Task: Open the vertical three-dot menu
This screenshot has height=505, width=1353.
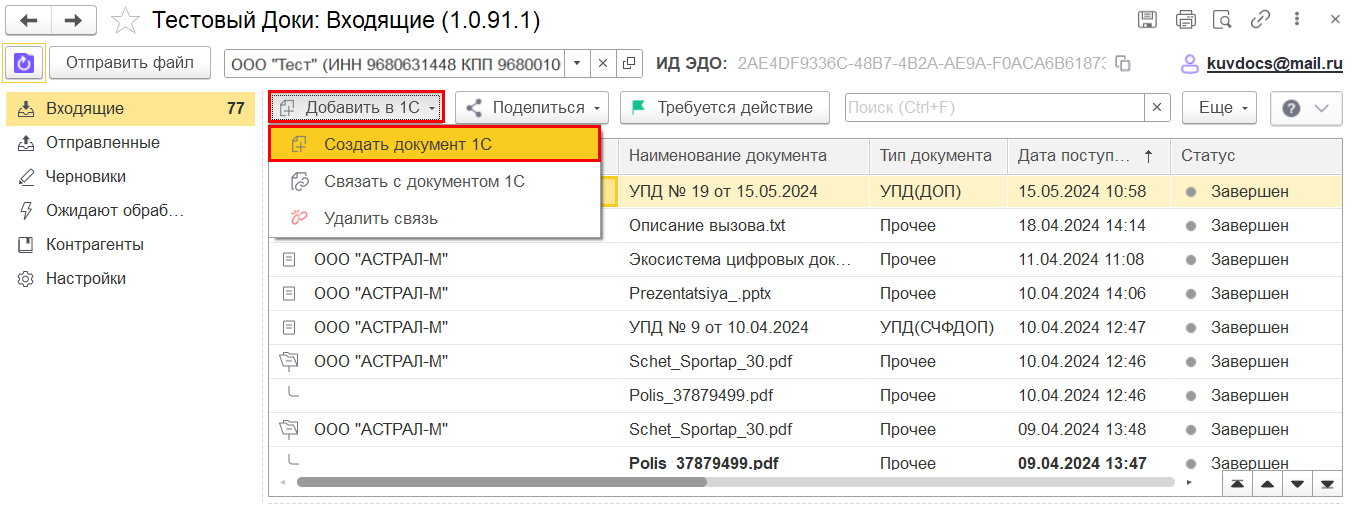Action: pos(1297,19)
